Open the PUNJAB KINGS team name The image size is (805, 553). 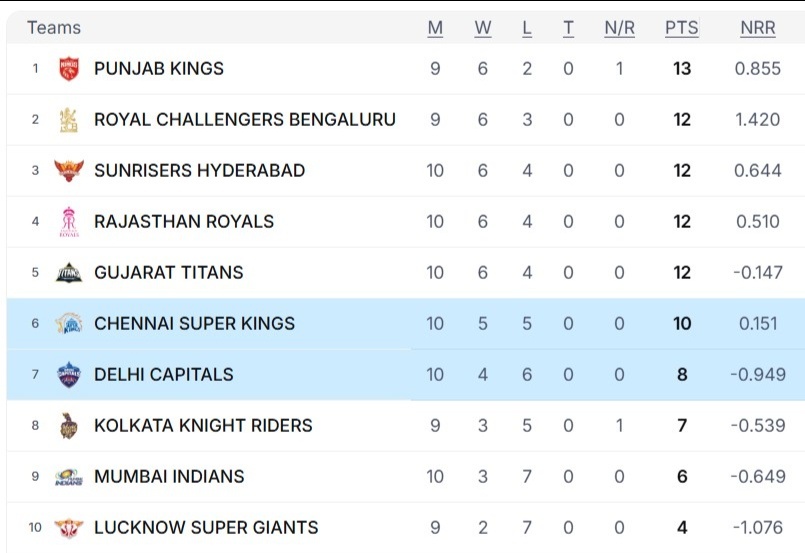pyautogui.click(x=159, y=69)
